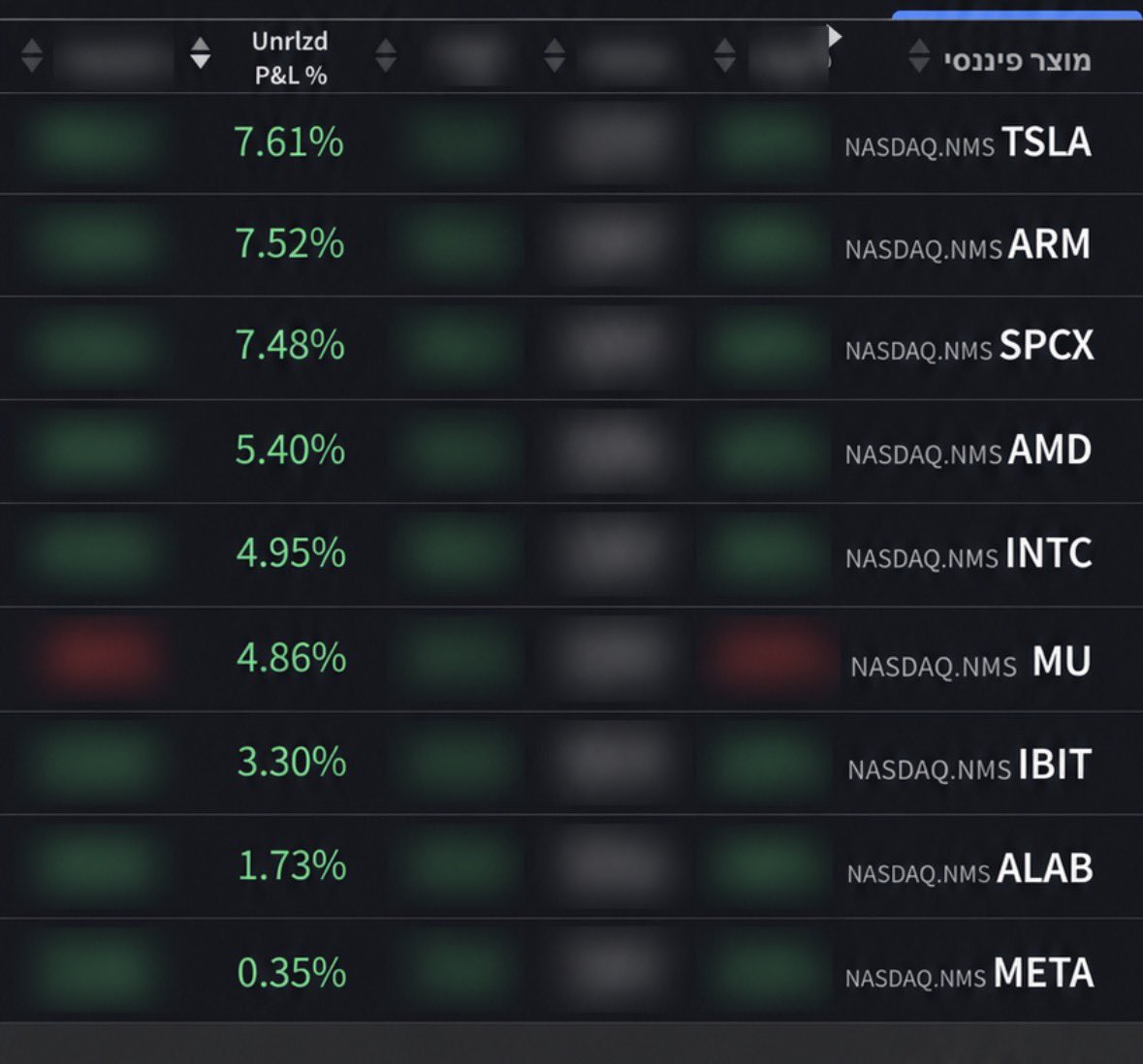Click the 4.86% P&L value

click(291, 657)
